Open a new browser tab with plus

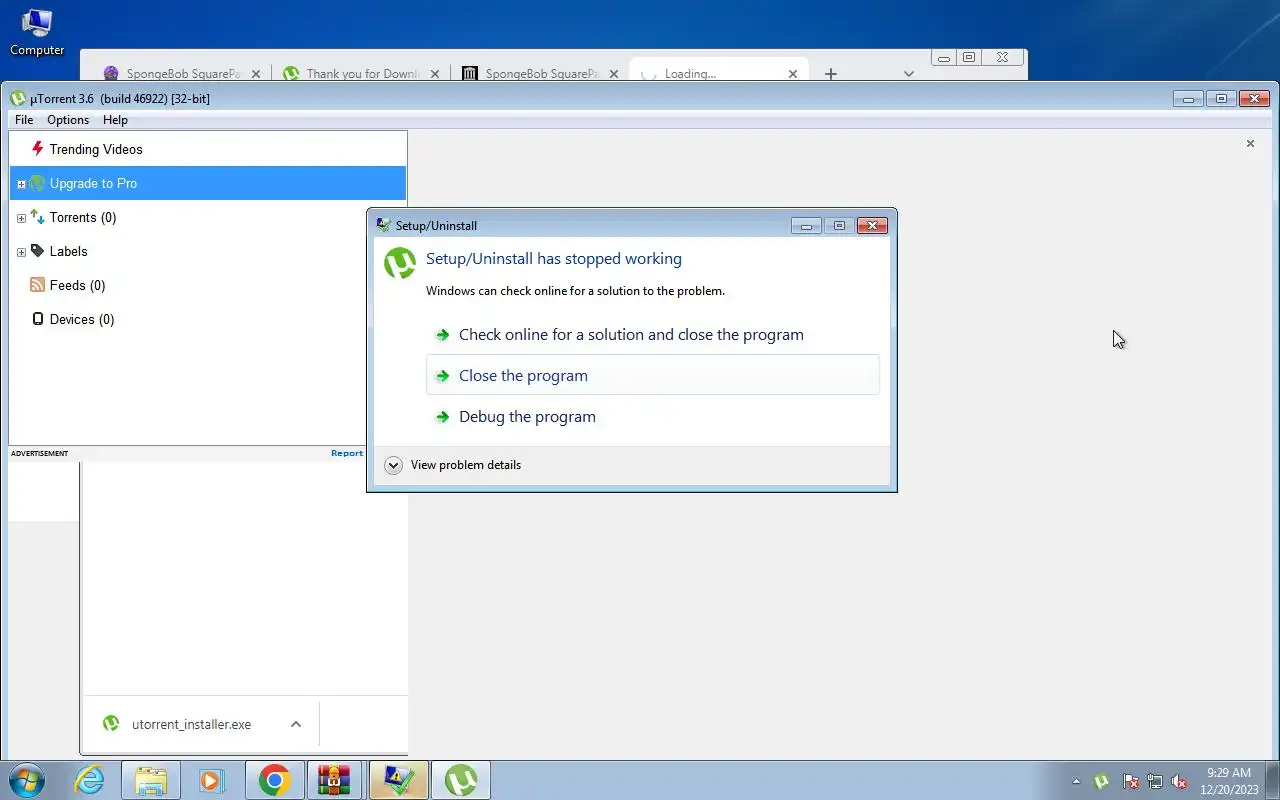click(830, 74)
